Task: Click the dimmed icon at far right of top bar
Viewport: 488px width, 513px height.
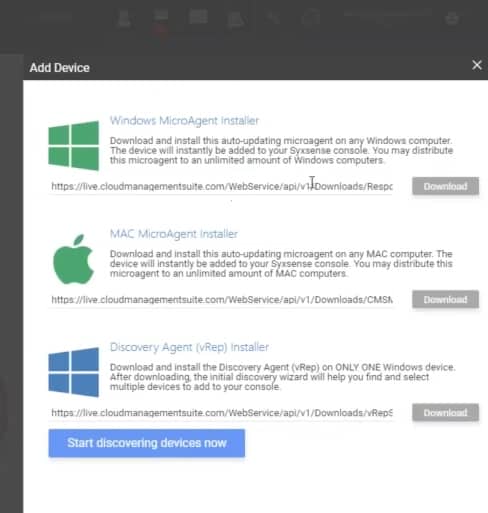Action: pyautogui.click(x=452, y=18)
